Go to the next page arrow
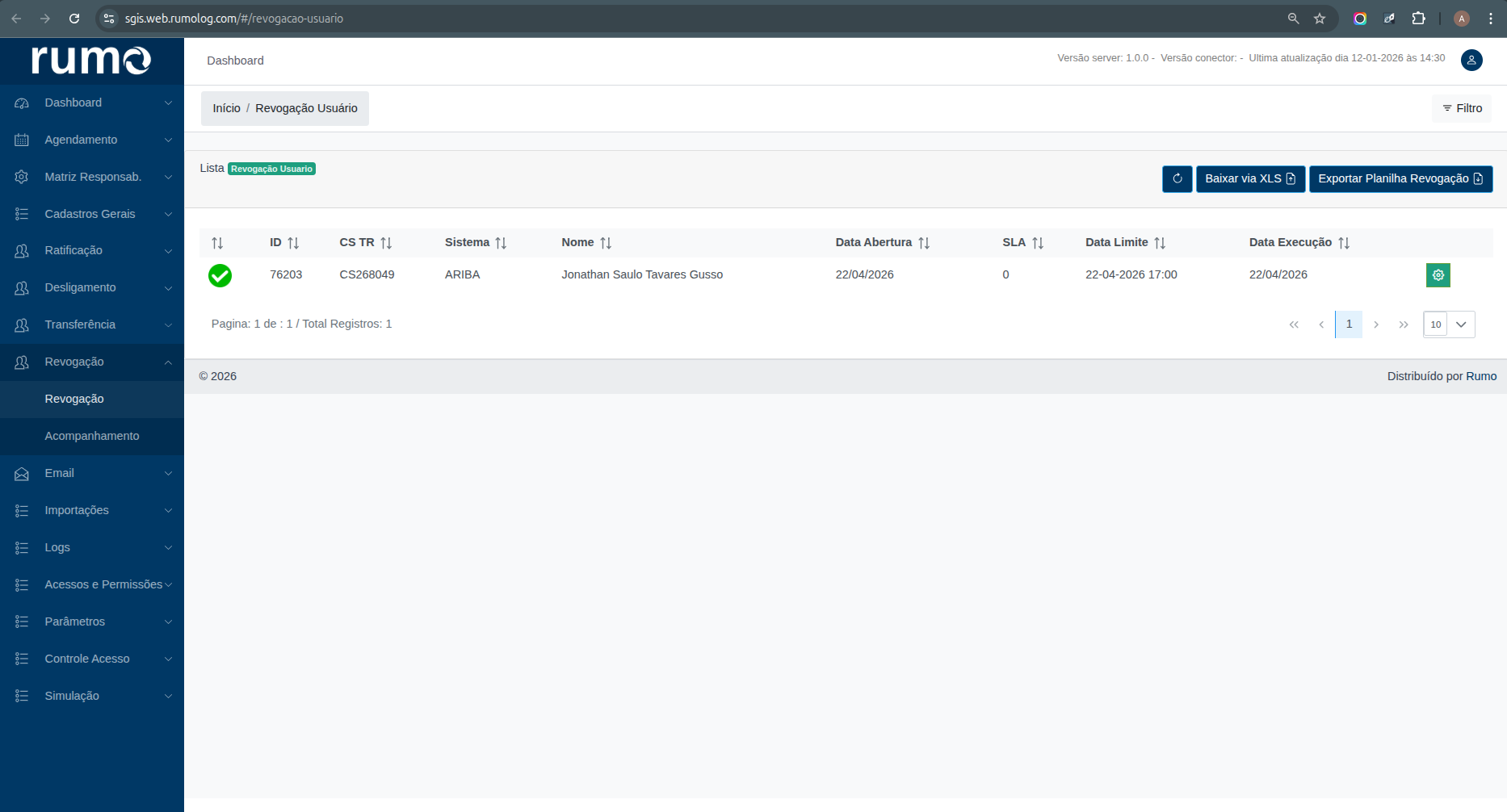This screenshot has width=1507, height=812. [1376, 324]
